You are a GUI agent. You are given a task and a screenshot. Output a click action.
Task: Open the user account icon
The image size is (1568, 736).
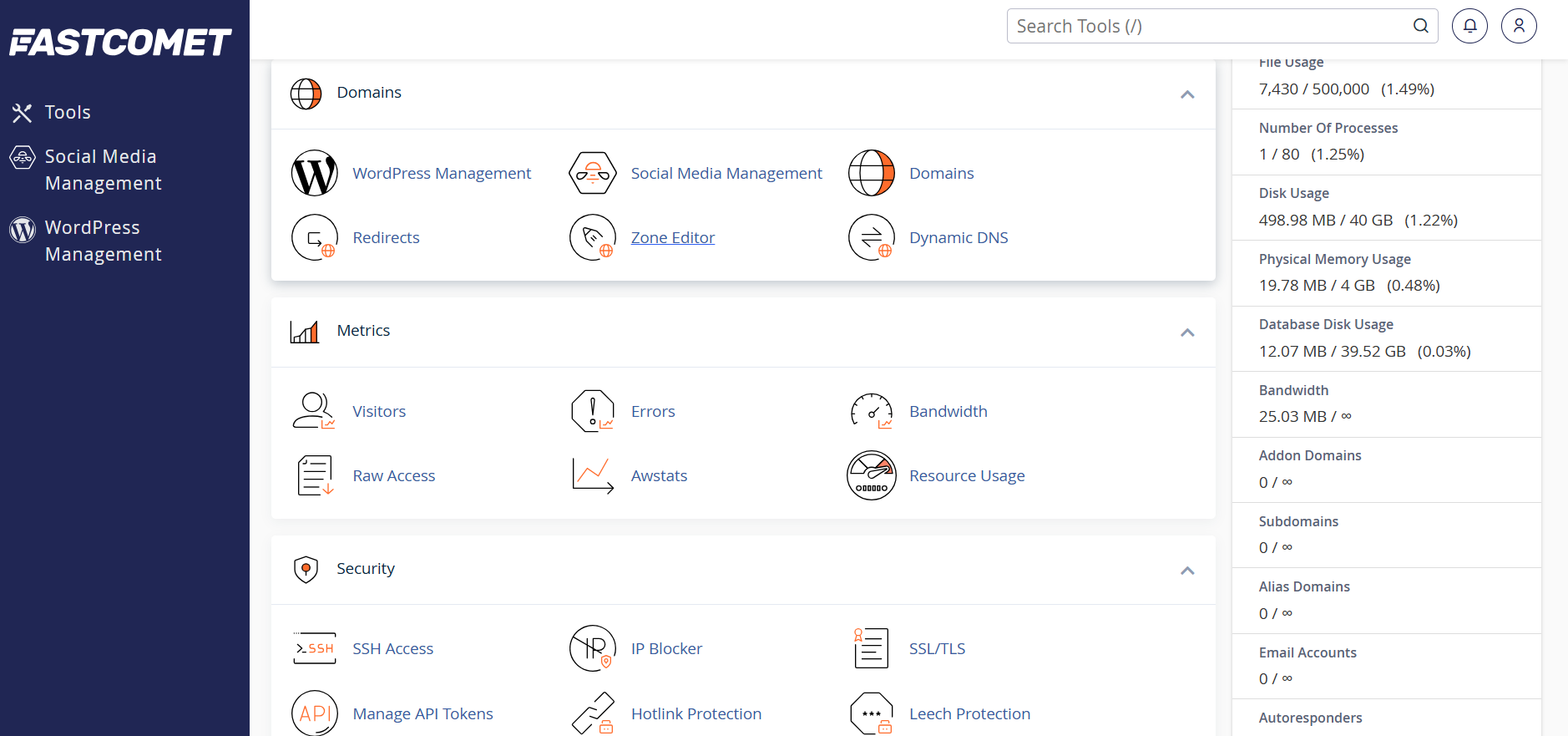pyautogui.click(x=1519, y=26)
